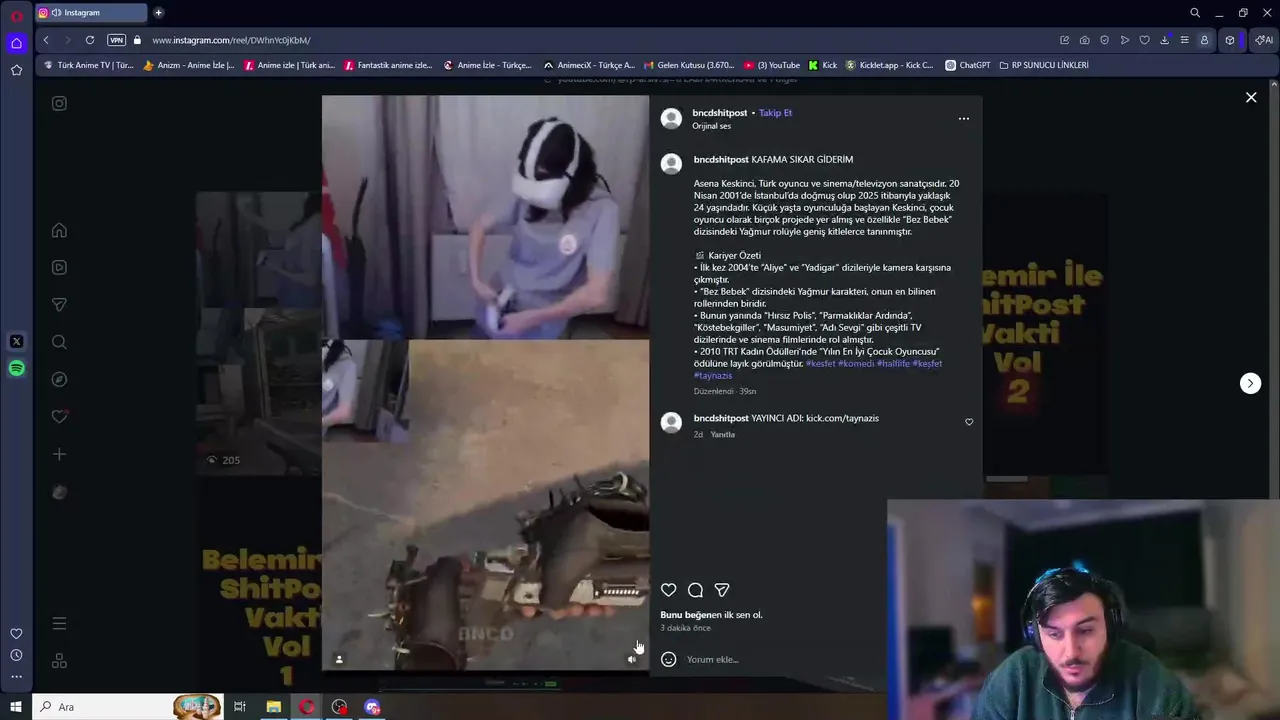1280x720 pixels.
Task: Show tagged people icon on the reel
Action: tap(339, 659)
